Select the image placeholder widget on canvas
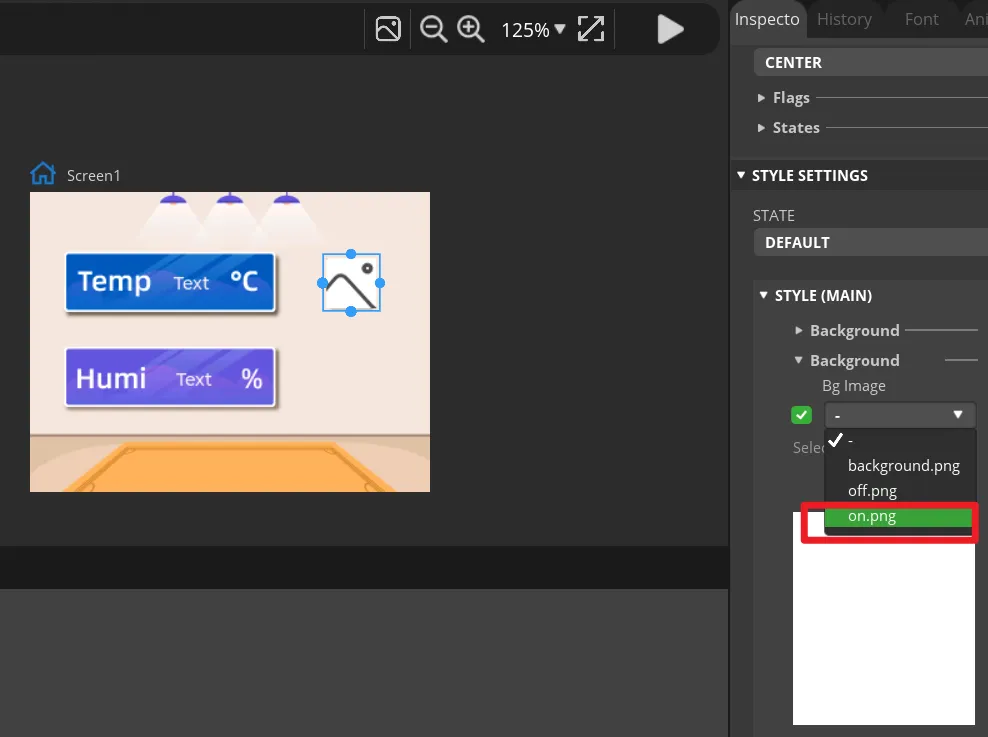 point(351,282)
